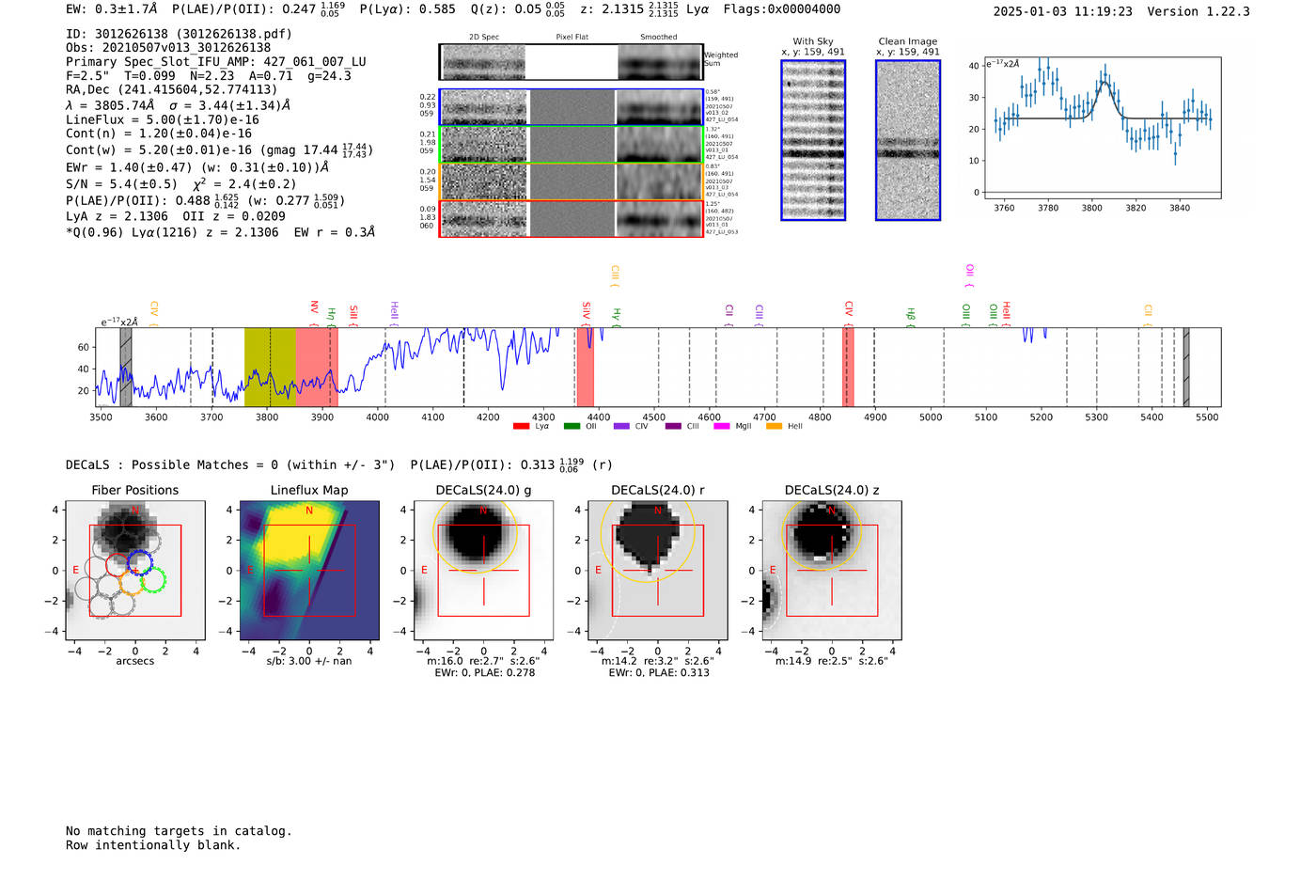Click the Flags:0x00004000 text
Screen dimensions: 1316x896
[782, 9]
